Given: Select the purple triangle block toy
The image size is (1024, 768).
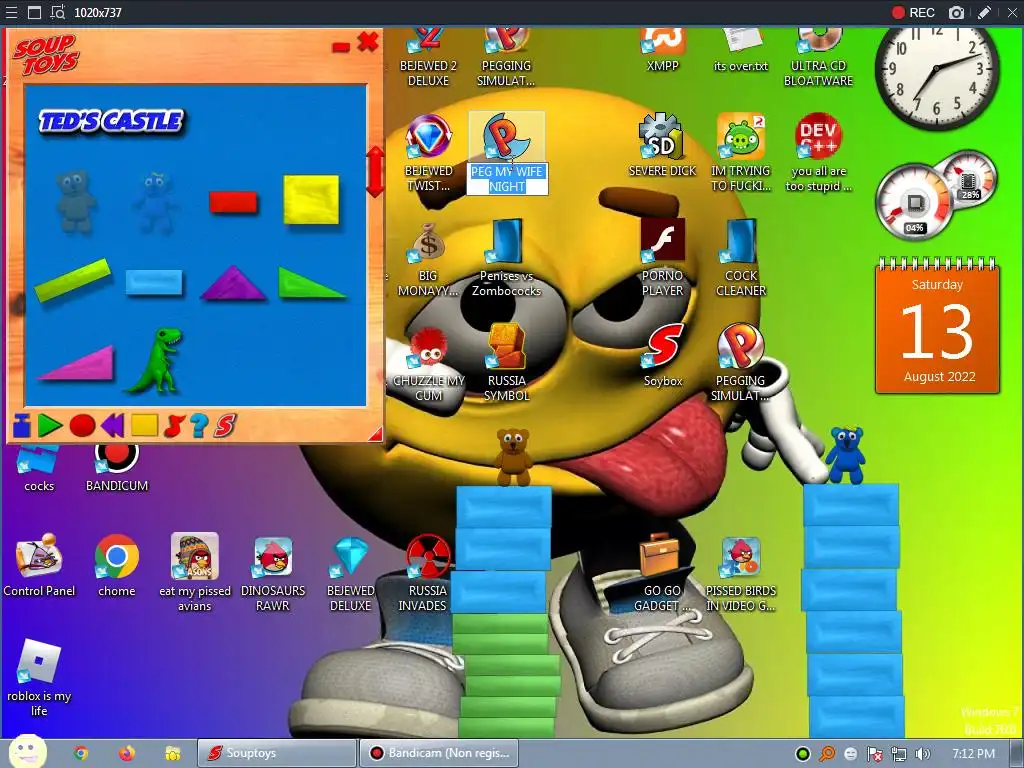Looking at the screenshot, I should tap(233, 283).
